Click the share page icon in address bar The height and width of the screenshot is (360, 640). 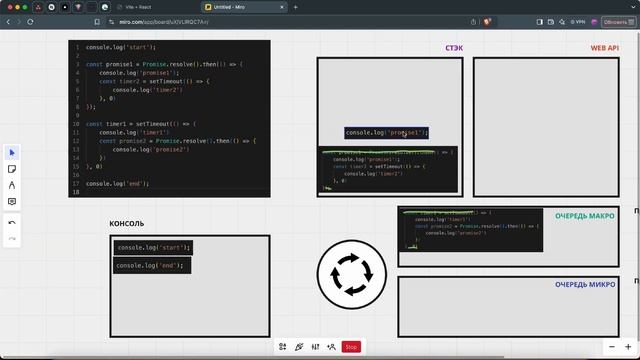click(x=473, y=22)
